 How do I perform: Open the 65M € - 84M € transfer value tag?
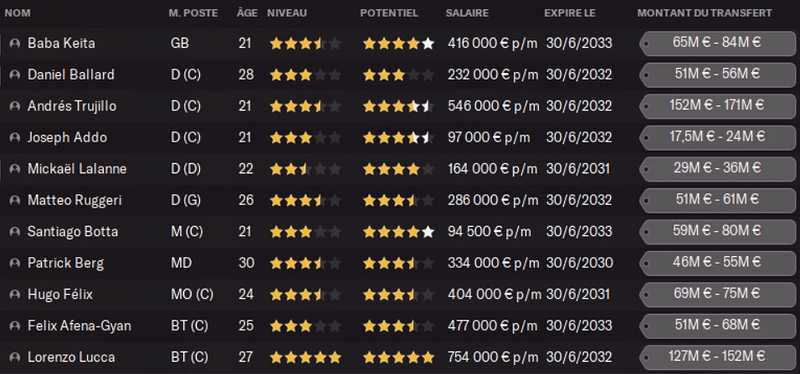[717, 43]
